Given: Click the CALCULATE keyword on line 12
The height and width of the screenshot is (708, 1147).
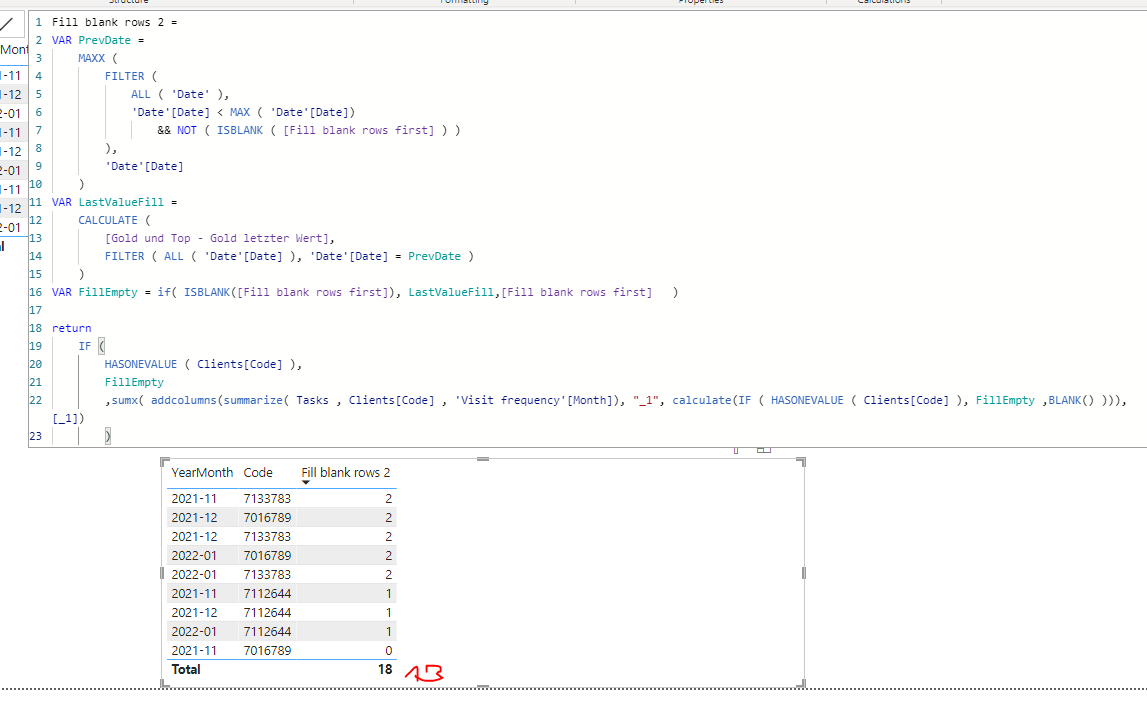Looking at the screenshot, I should coord(108,220).
